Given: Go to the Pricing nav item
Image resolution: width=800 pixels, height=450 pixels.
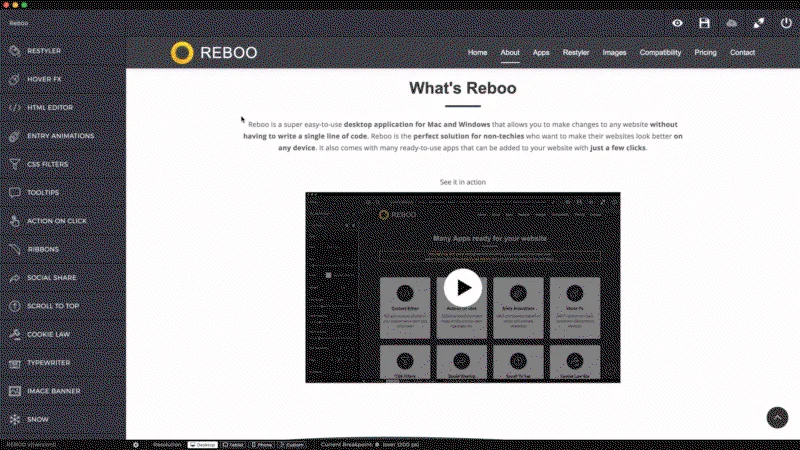Looking at the screenshot, I should click(705, 53).
